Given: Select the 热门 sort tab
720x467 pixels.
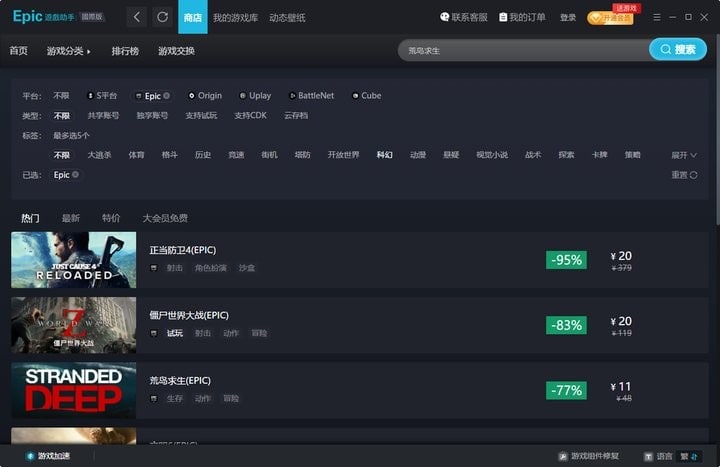Looking at the screenshot, I should pos(30,218).
